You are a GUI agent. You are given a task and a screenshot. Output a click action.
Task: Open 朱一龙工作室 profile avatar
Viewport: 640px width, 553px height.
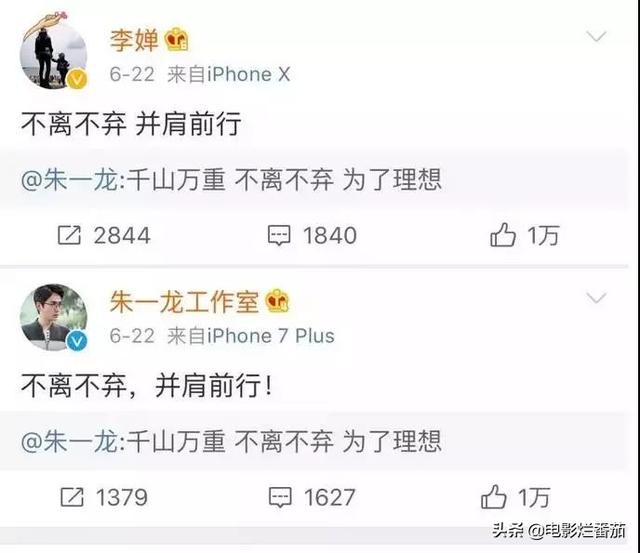tap(53, 318)
